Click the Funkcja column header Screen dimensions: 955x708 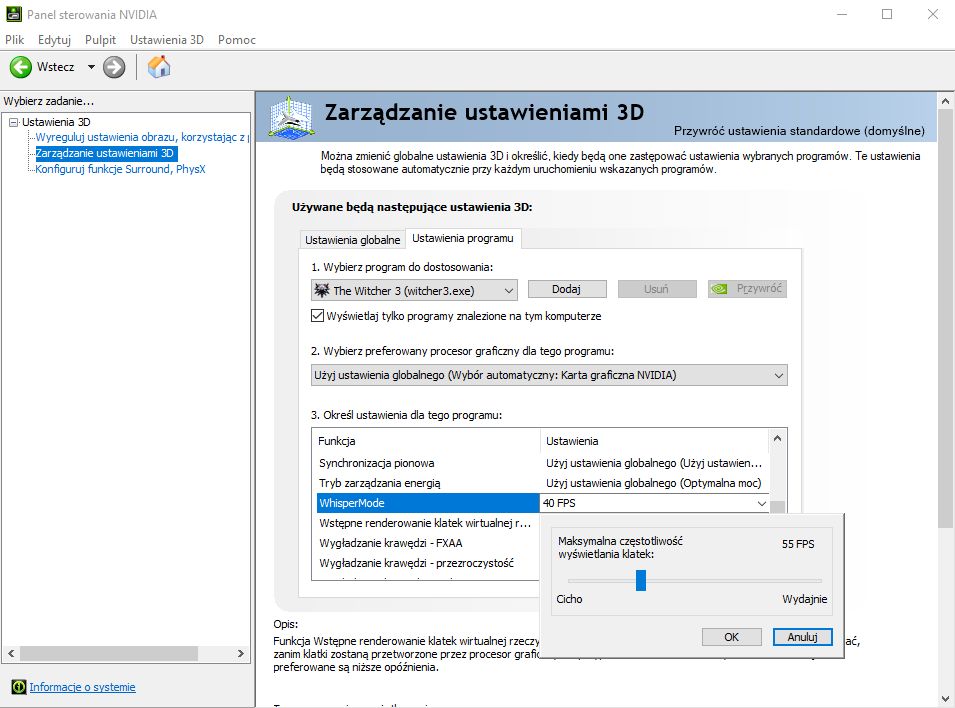428,441
